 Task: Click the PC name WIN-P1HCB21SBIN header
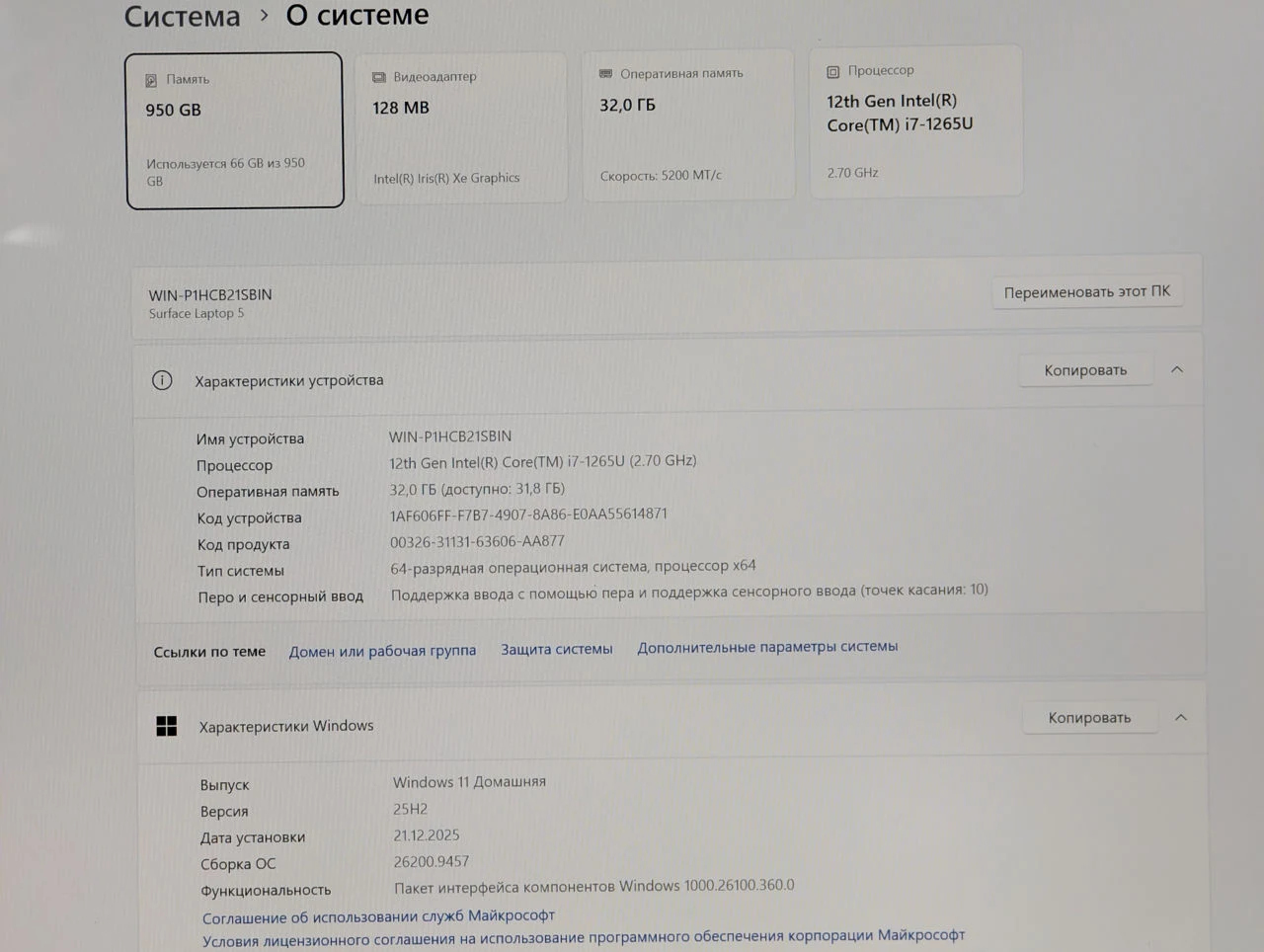(x=210, y=294)
